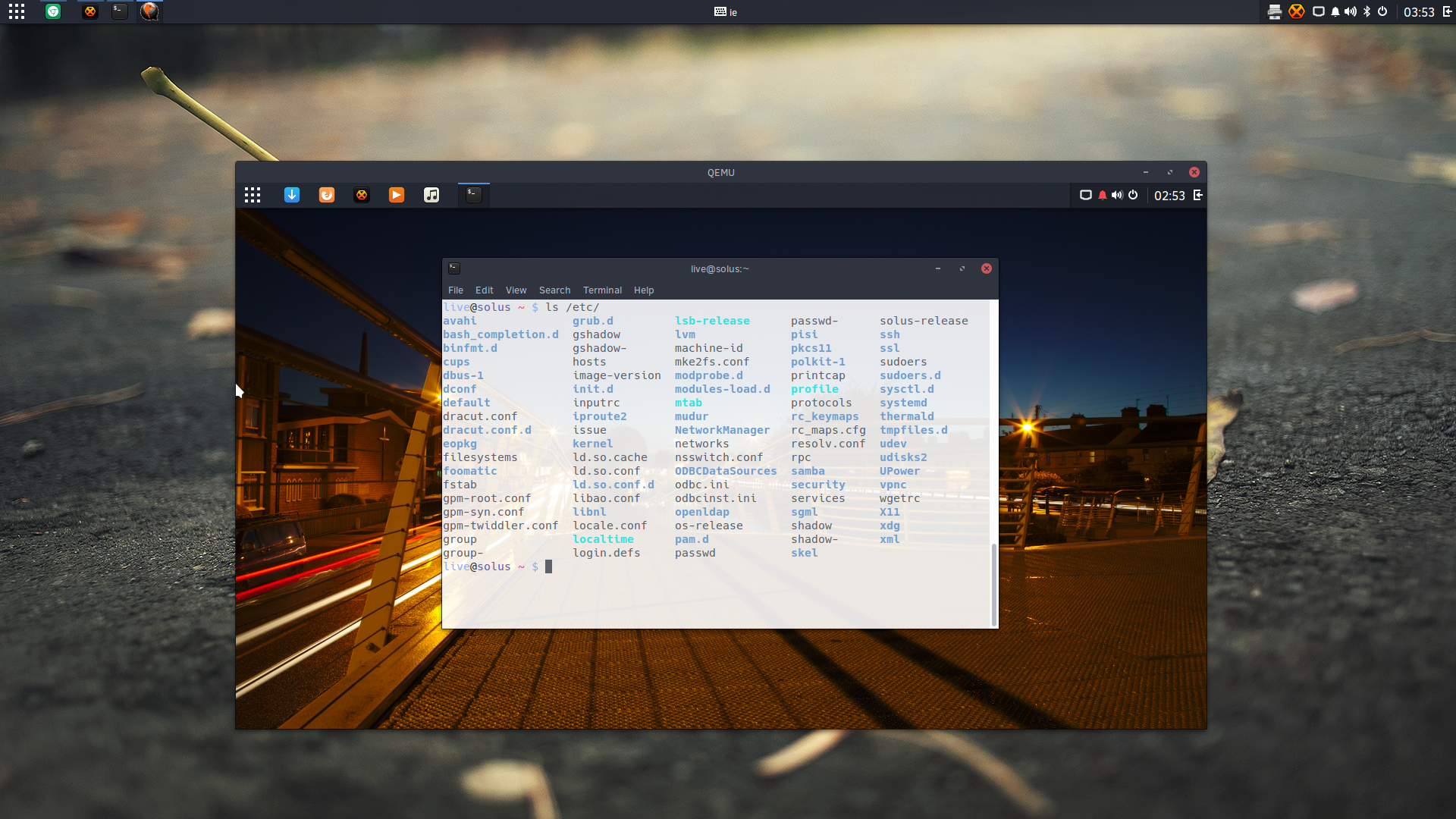Launch the music player in guest panel

pos(431,195)
